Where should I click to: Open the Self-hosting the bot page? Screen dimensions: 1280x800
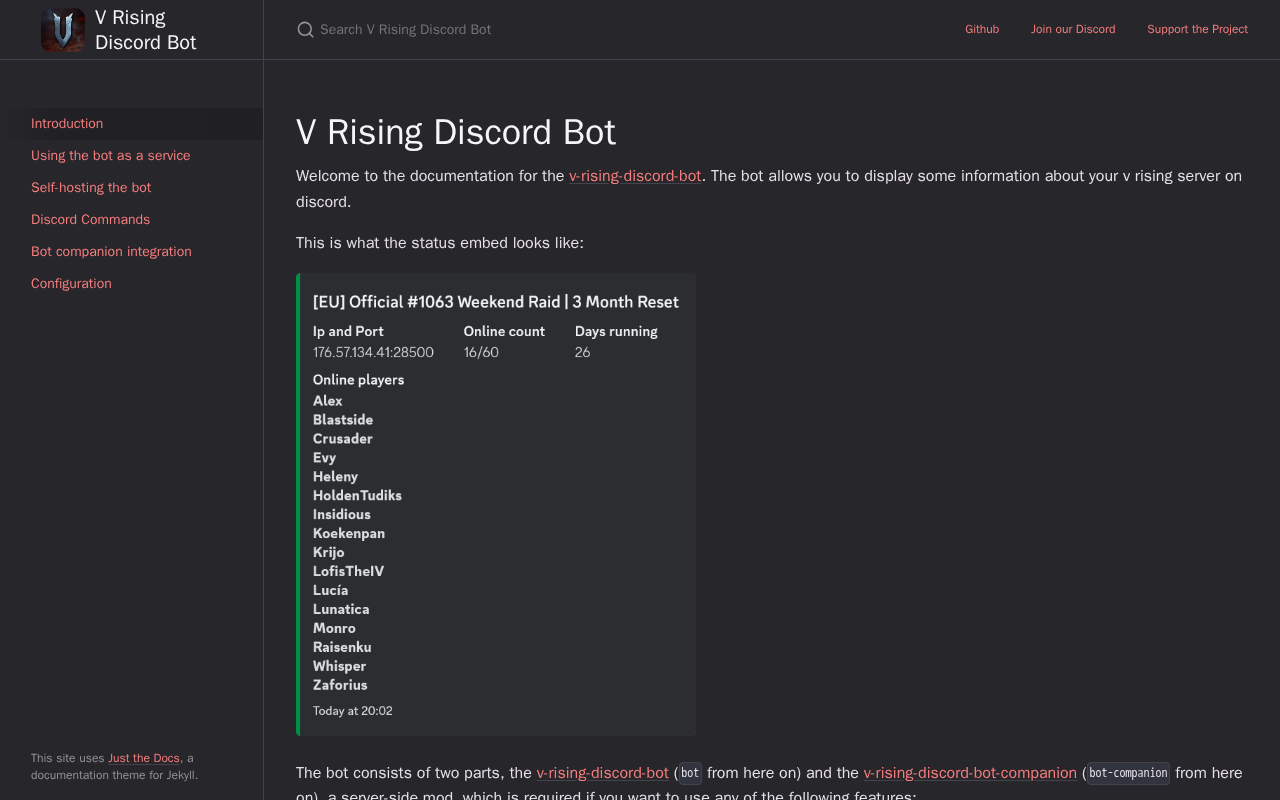point(132,188)
